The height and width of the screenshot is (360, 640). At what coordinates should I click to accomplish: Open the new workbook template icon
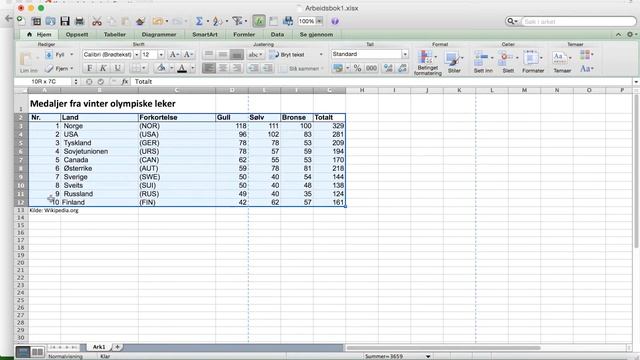[36, 21]
